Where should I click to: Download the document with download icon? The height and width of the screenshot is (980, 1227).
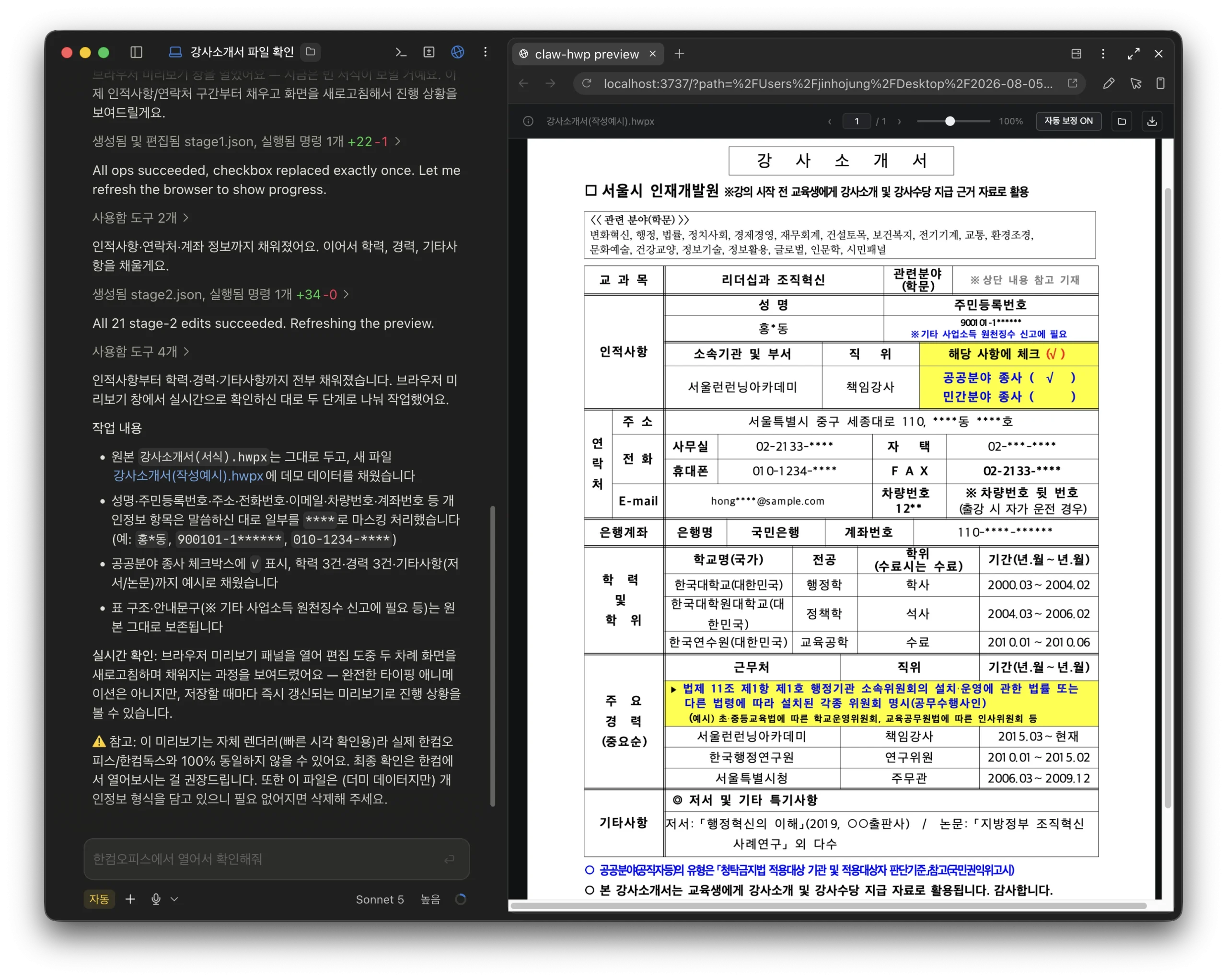[x=1152, y=121]
